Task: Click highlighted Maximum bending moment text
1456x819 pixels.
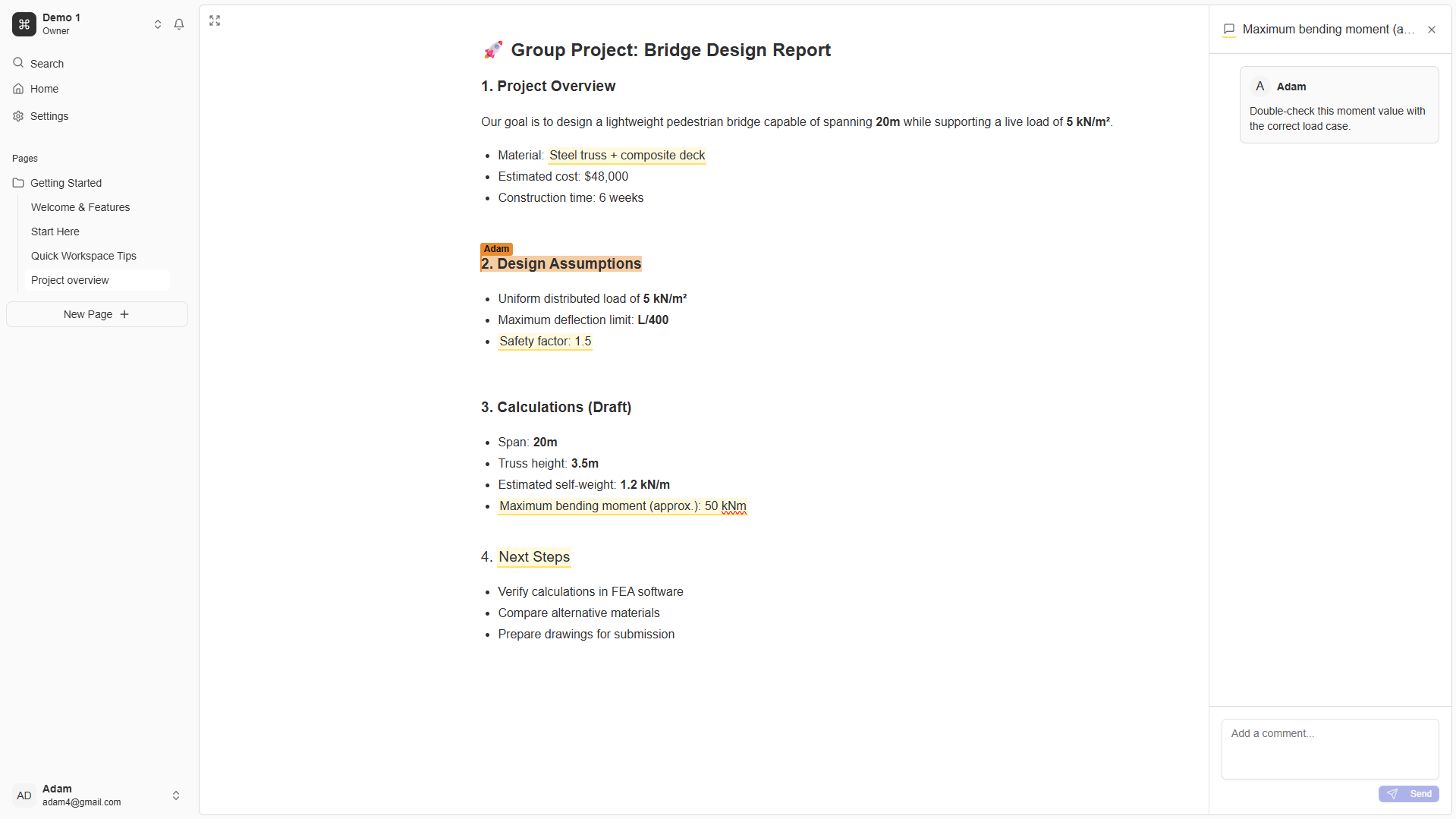Action: 622,506
